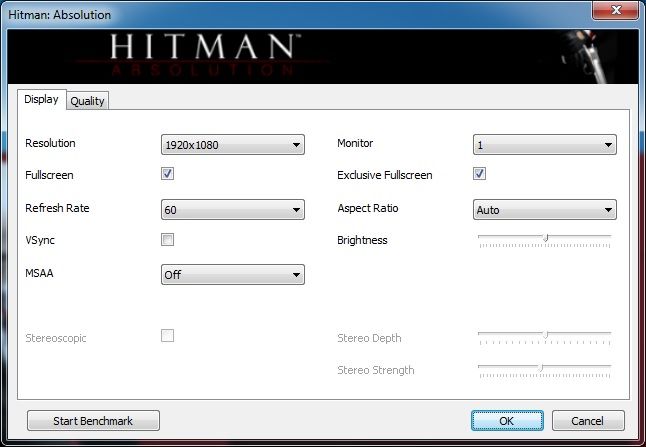This screenshot has height=447, width=646.
Task: Click the Stereo Depth slider
Action: tap(544, 335)
